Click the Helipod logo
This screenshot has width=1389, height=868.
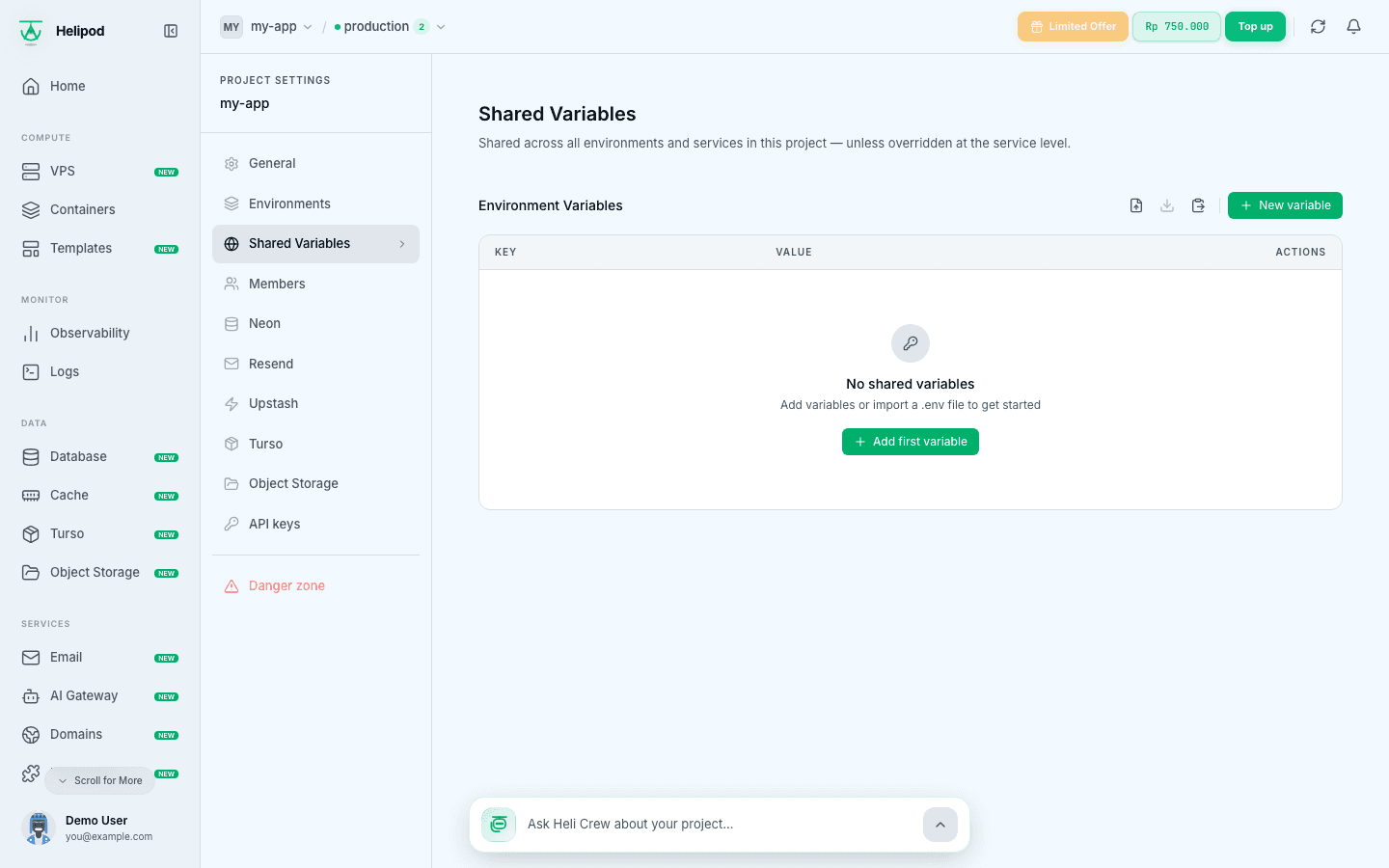coord(31,32)
